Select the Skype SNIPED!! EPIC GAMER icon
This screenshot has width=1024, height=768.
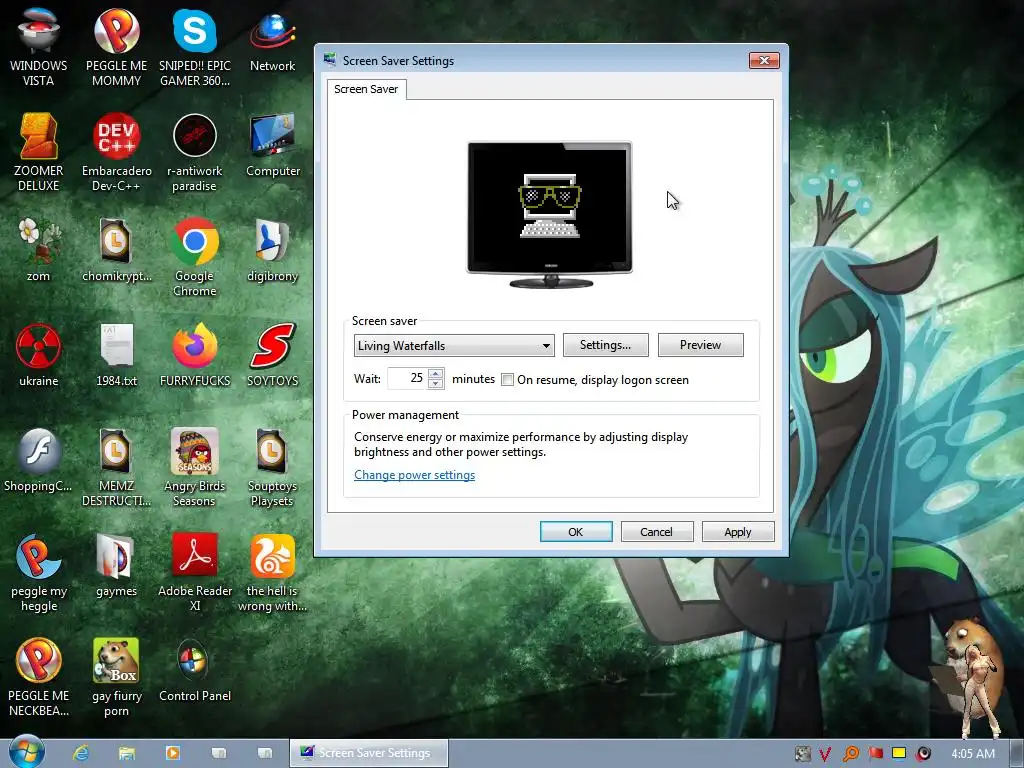(195, 47)
